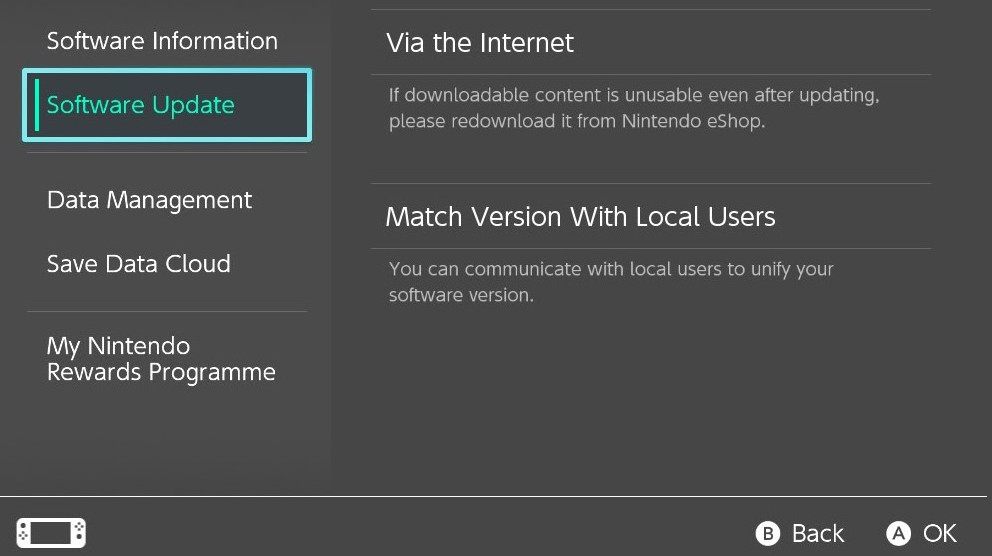Choose update Via the Internet

(x=650, y=43)
